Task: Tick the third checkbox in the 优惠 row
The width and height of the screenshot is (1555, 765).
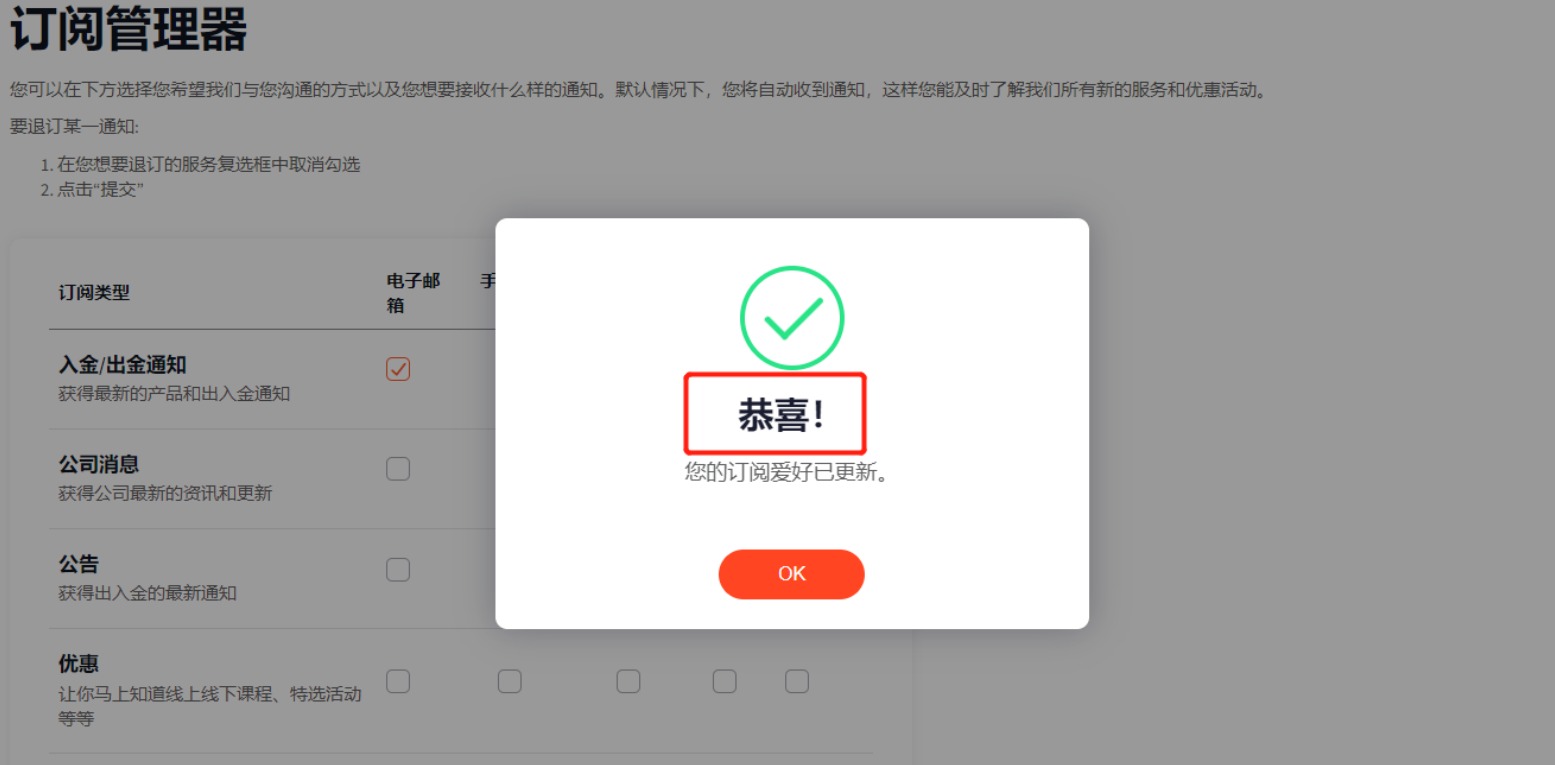Action: [628, 681]
